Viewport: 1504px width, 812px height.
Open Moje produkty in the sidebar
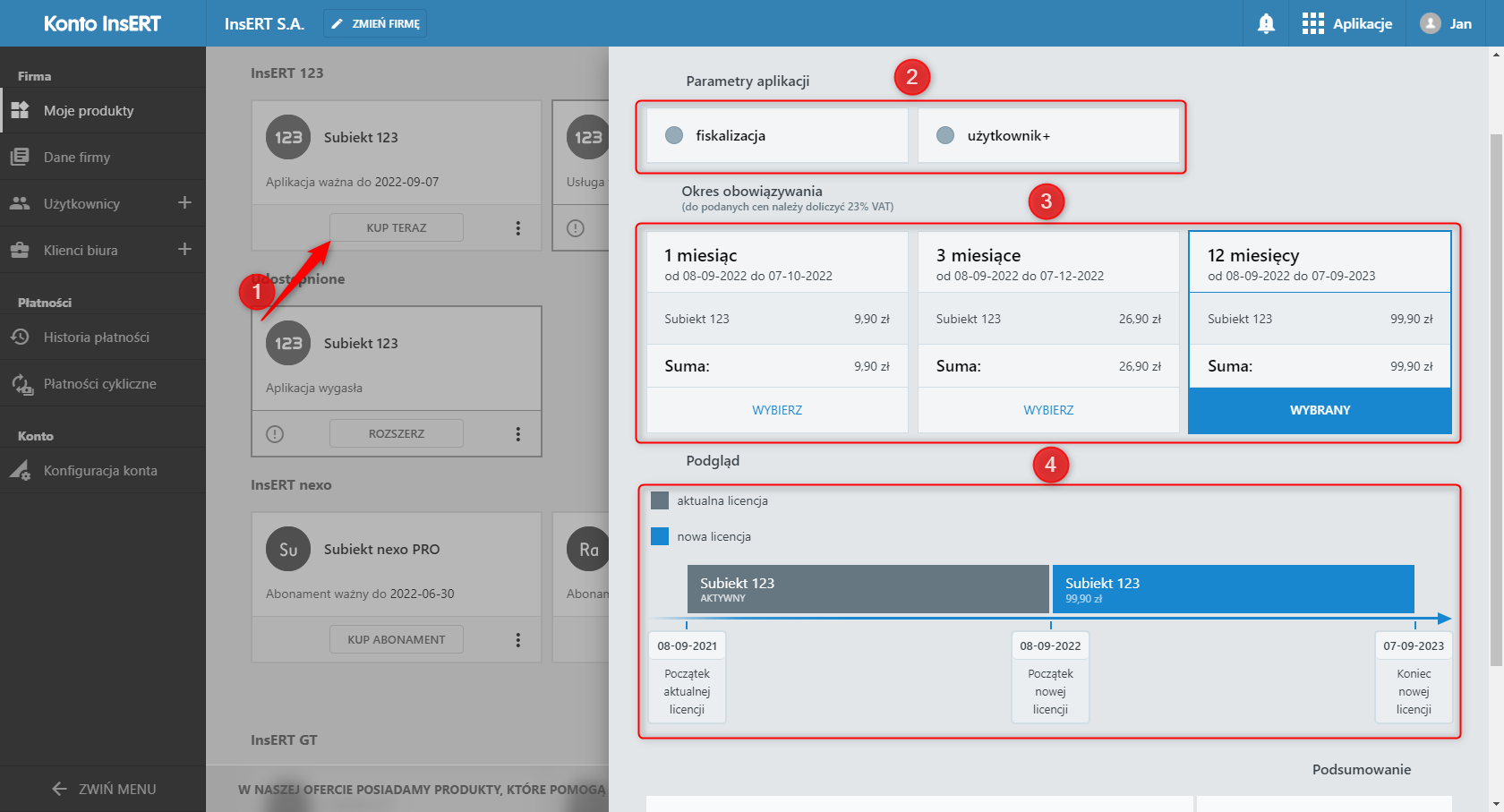tap(103, 111)
